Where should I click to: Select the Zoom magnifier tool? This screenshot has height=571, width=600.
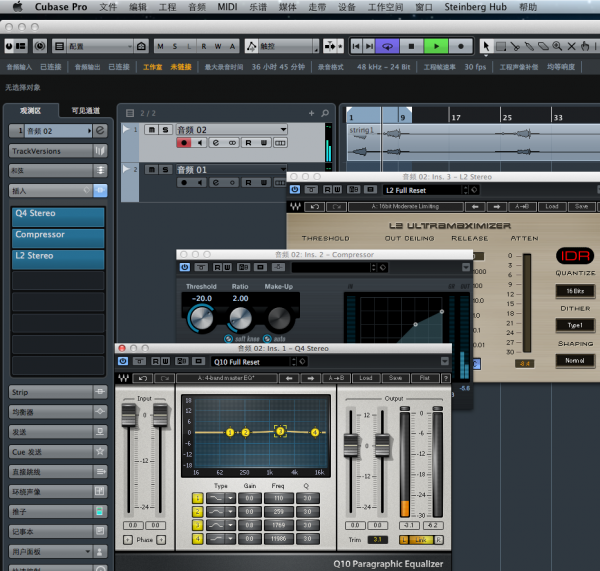point(557,47)
